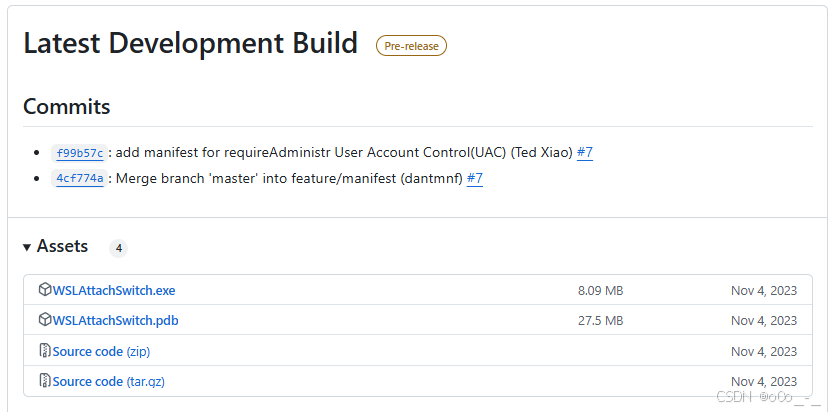Click the Commits heading
829x412 pixels.
pos(67,106)
